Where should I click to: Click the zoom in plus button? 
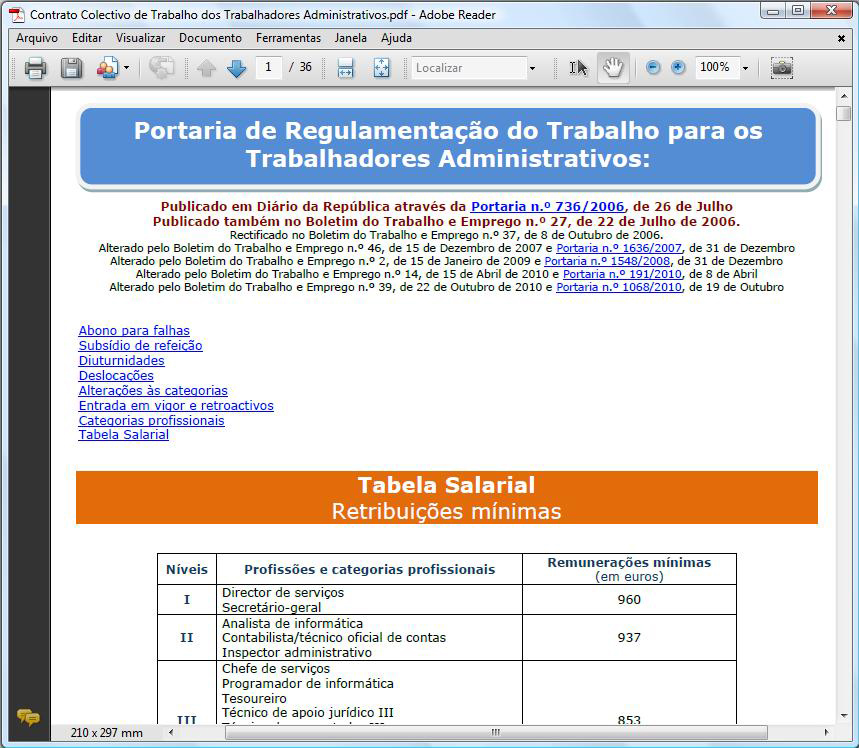pos(678,68)
